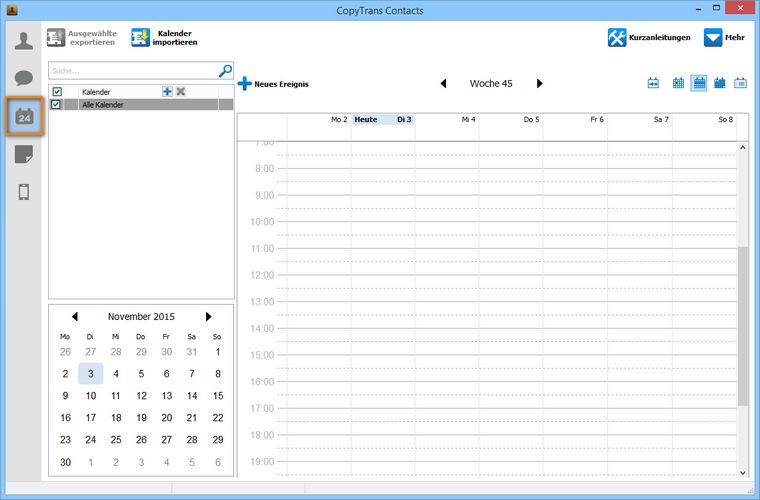Screen dimensions: 760x500
Task: Select November 24 in the mini calendar
Action: (x=91, y=440)
